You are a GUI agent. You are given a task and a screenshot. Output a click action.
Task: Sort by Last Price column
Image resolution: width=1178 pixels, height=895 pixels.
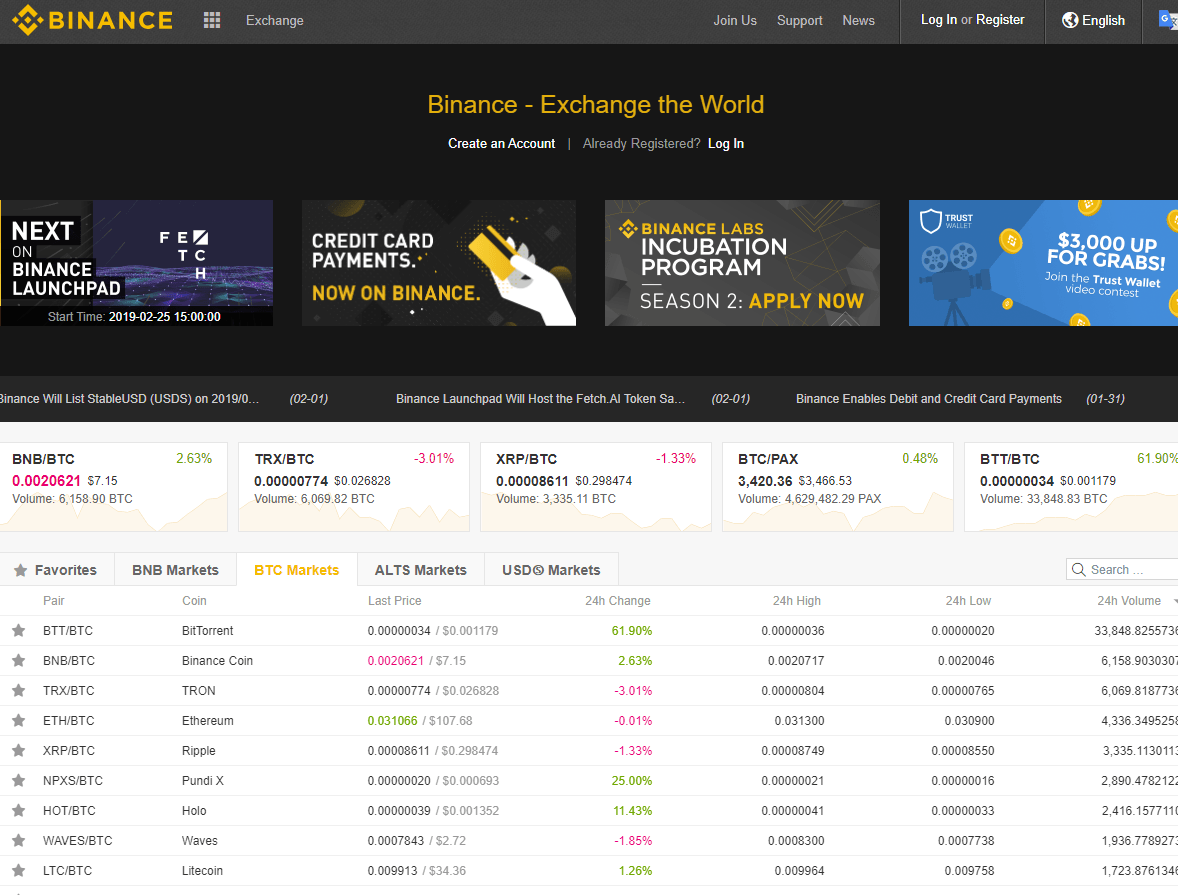pyautogui.click(x=394, y=600)
